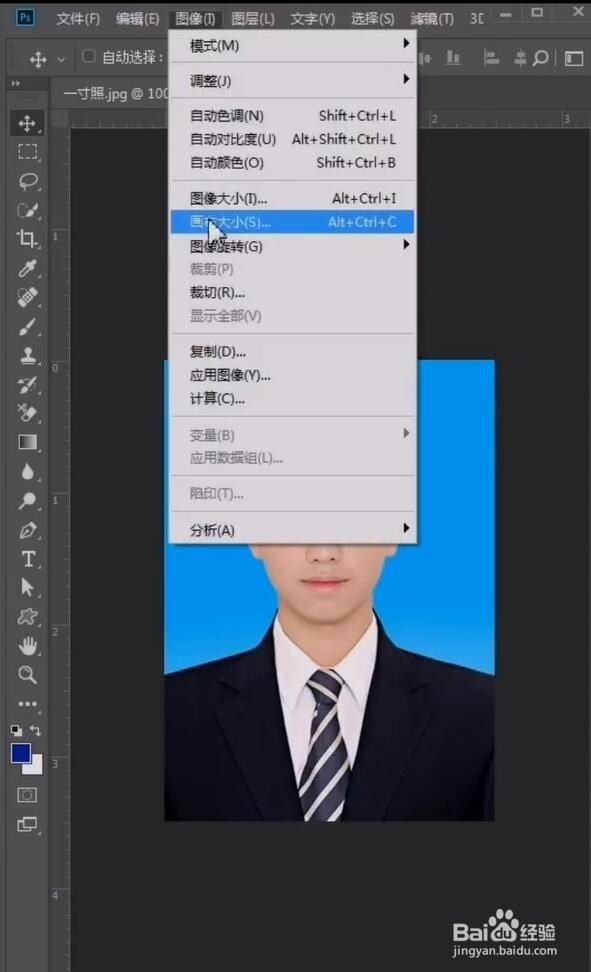
Task: Select the Gradient tool
Action: coord(27,442)
